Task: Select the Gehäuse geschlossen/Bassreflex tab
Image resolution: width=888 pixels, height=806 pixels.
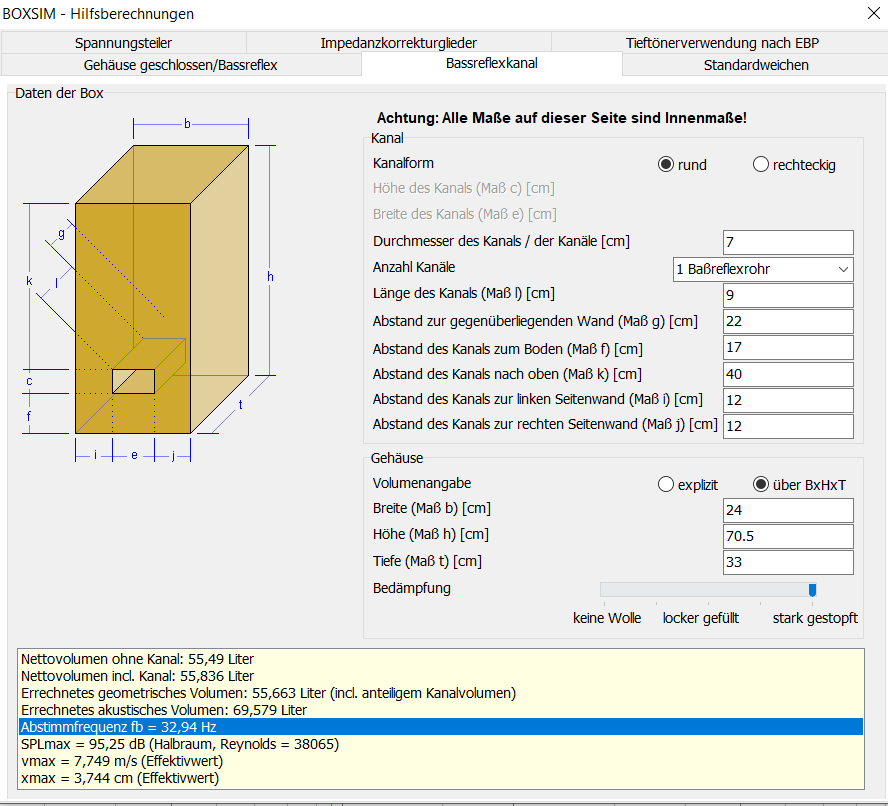Action: (x=181, y=65)
